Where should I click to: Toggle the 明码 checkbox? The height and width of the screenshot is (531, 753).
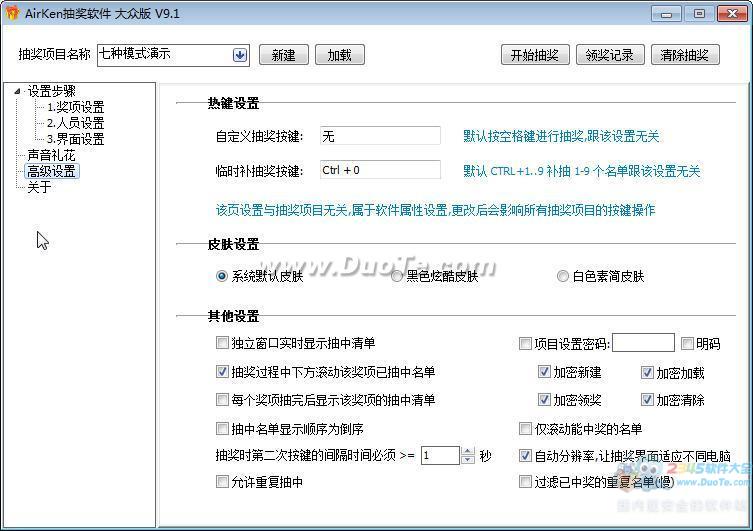pyautogui.click(x=687, y=344)
